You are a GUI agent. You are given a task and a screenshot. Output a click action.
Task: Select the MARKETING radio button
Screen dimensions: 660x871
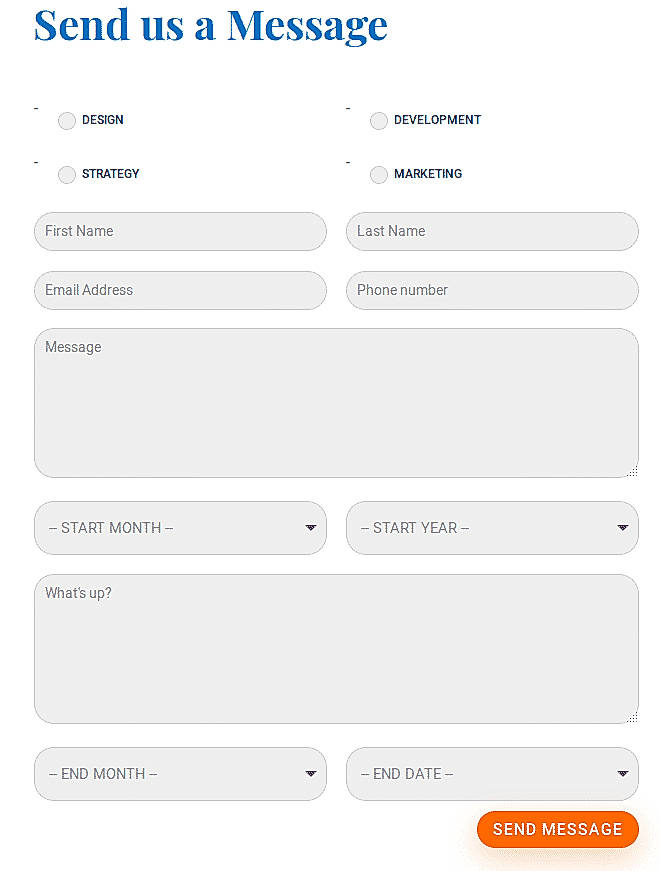point(379,174)
